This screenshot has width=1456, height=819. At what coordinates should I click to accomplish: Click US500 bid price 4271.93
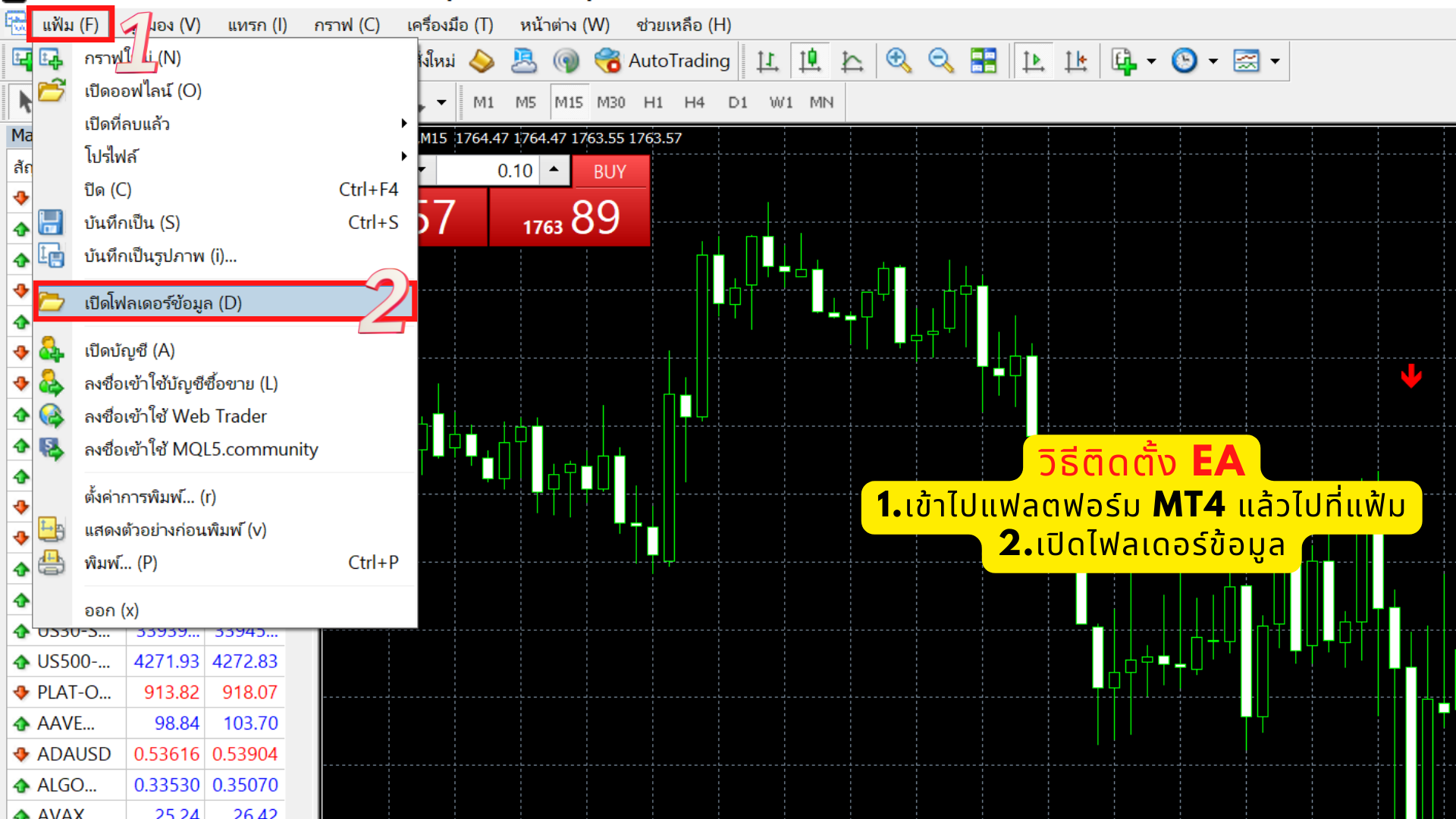[x=166, y=661]
